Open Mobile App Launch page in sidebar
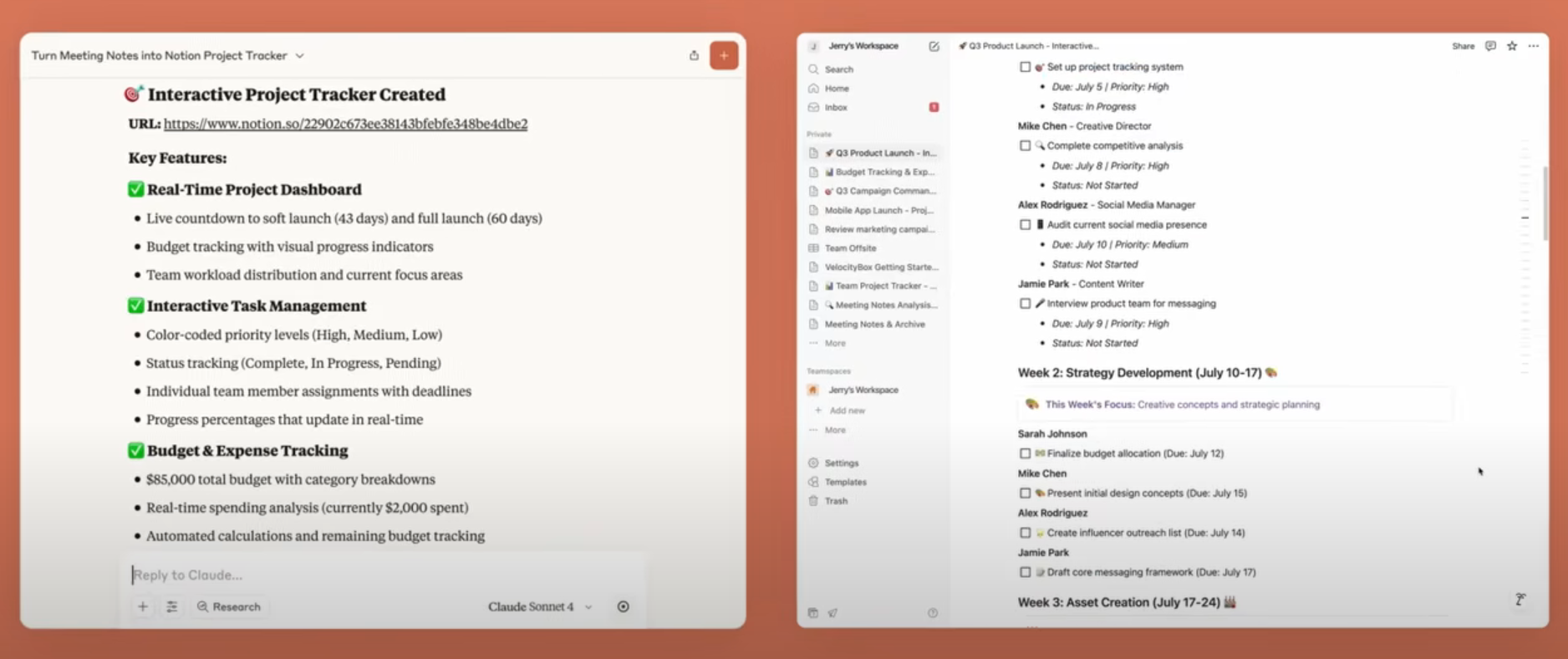This screenshot has width=1568, height=659. coord(874,210)
